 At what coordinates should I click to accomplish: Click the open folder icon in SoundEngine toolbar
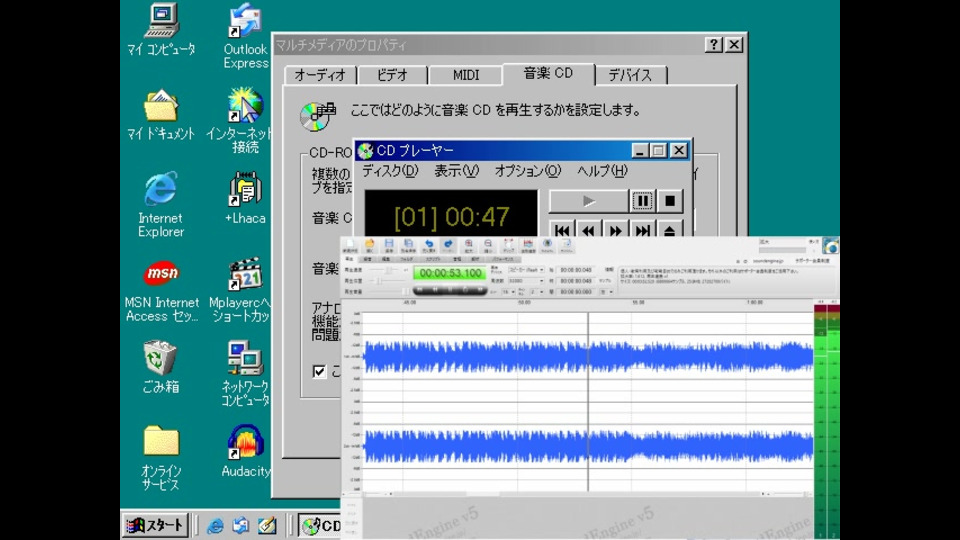370,246
